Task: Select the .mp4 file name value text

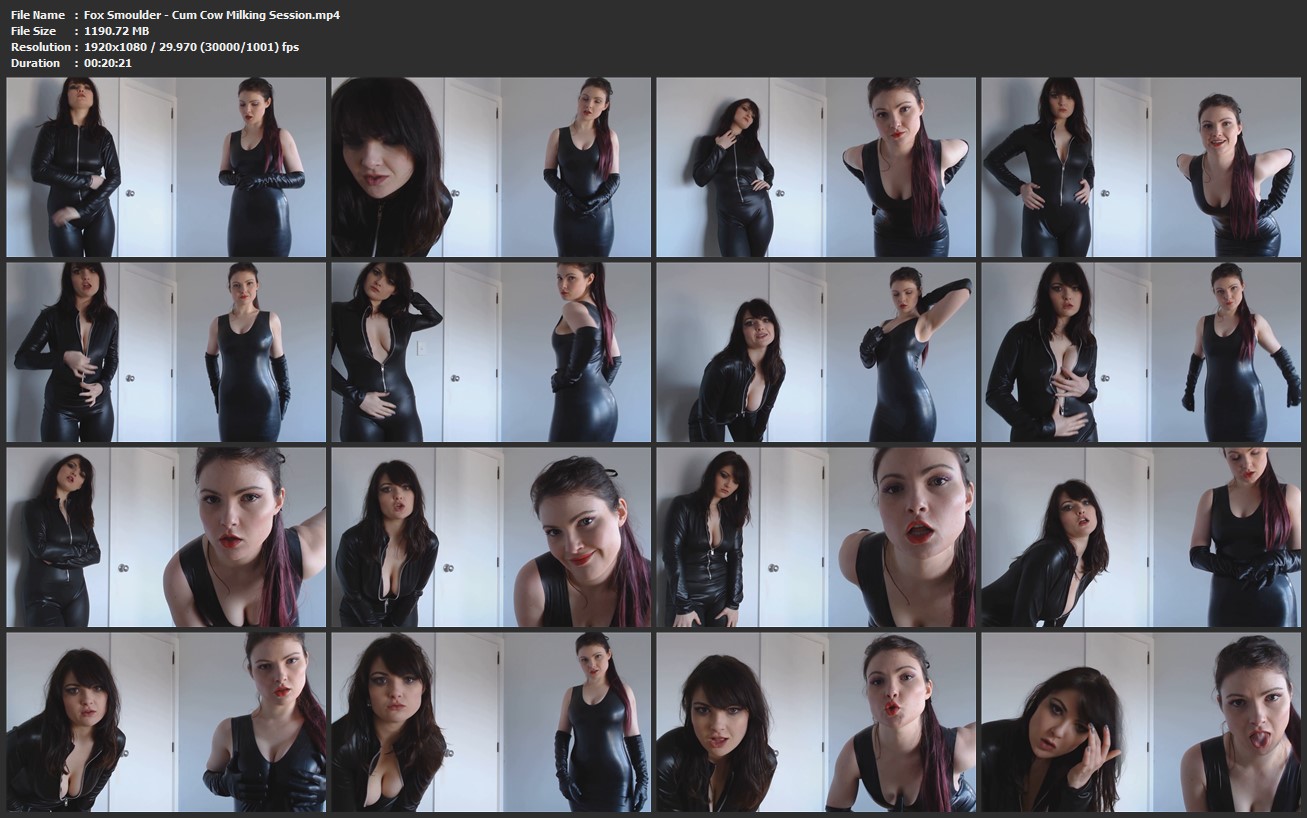Action: (x=212, y=15)
